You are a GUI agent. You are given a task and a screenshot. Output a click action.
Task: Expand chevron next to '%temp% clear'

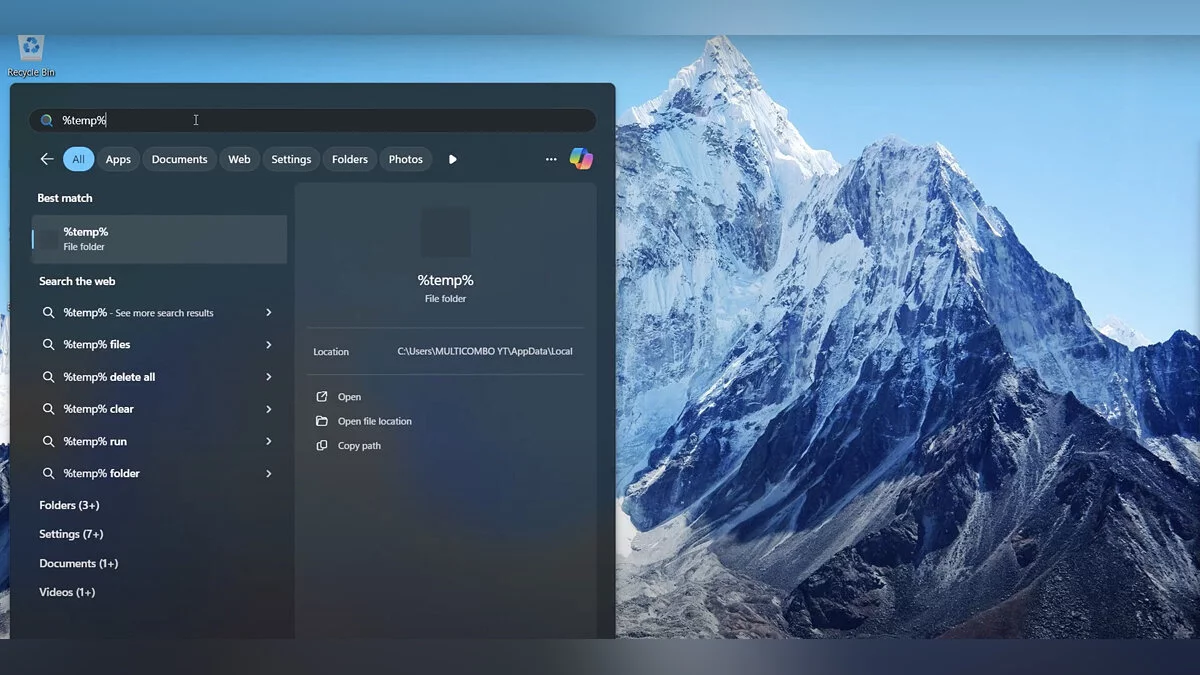[x=269, y=409]
